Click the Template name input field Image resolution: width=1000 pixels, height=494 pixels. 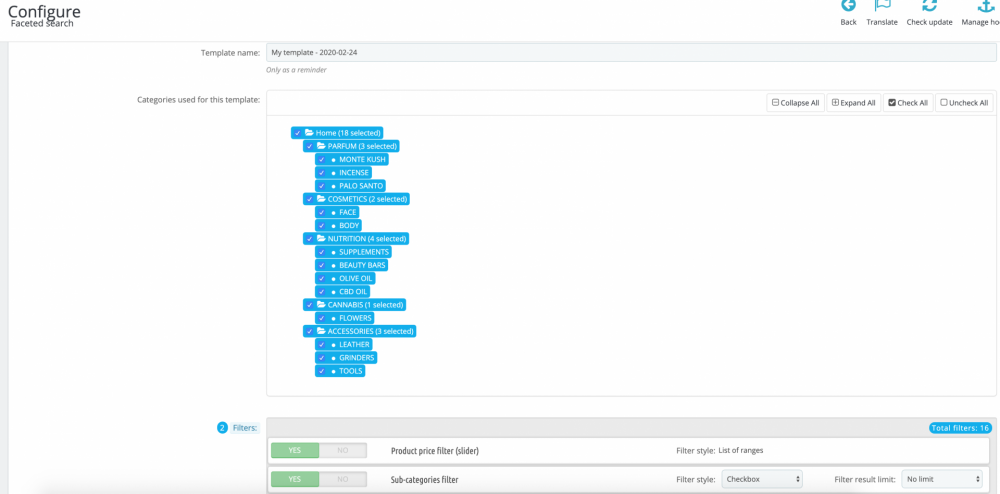click(x=631, y=52)
